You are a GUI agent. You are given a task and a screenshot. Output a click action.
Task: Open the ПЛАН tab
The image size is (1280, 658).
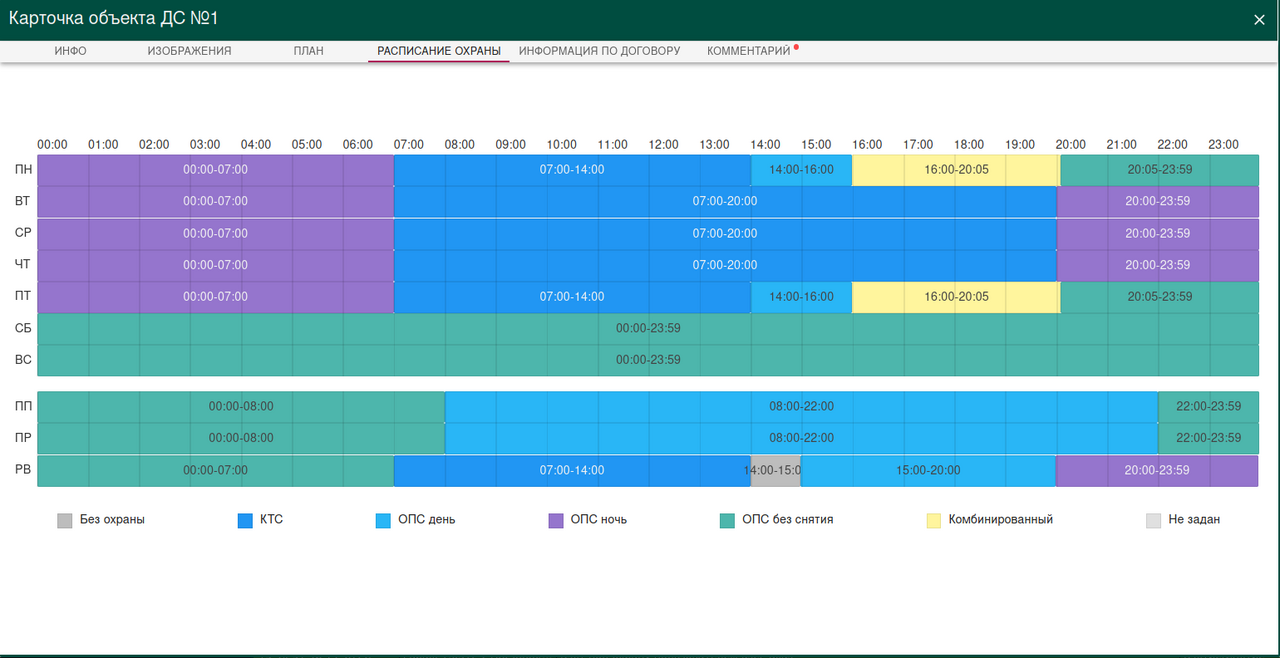[308, 51]
